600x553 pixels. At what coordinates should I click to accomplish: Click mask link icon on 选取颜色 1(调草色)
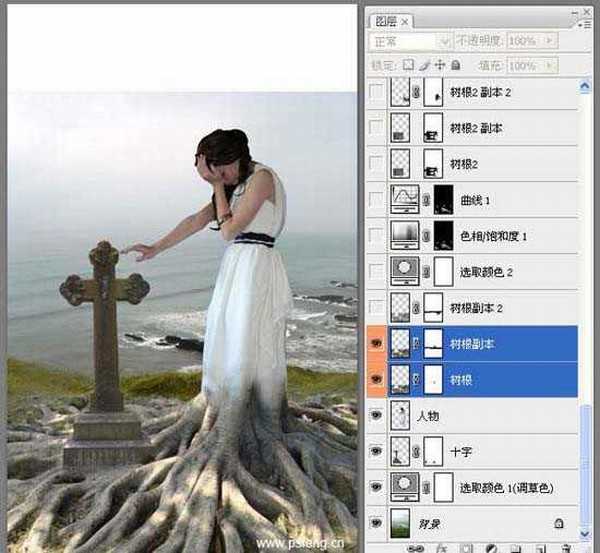point(426,488)
